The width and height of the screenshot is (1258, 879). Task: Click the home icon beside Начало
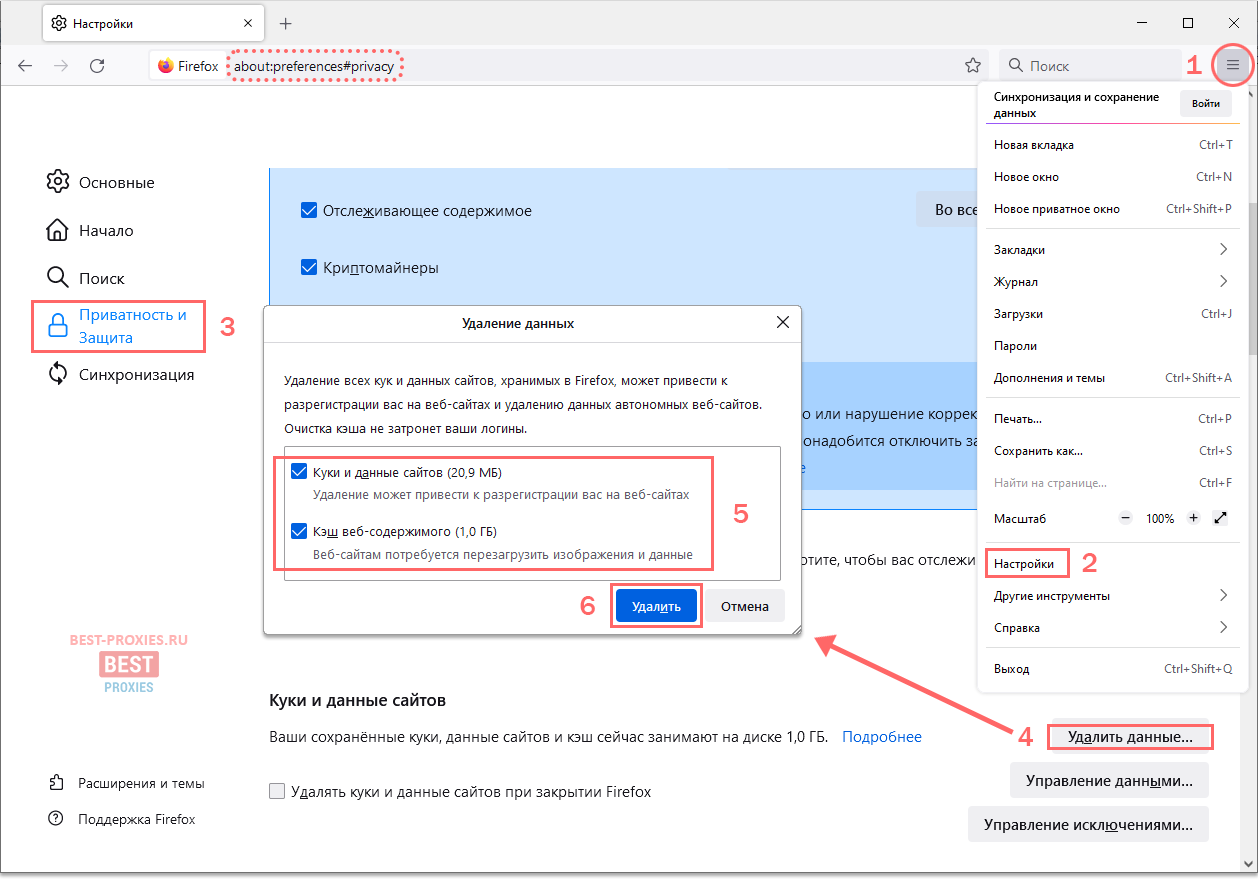coord(58,230)
